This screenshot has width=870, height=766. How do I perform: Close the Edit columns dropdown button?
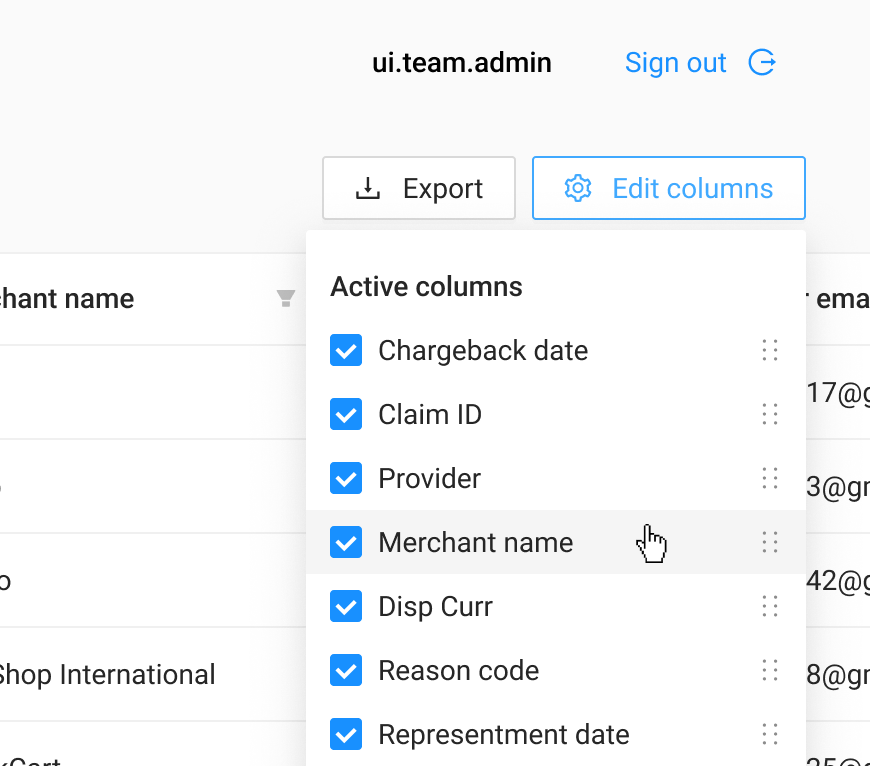669,188
